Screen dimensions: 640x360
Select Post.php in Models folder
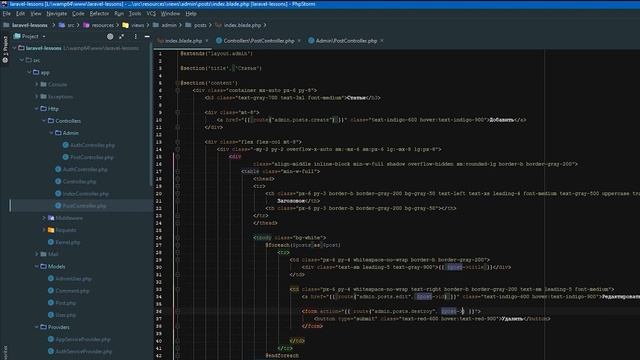coord(65,303)
